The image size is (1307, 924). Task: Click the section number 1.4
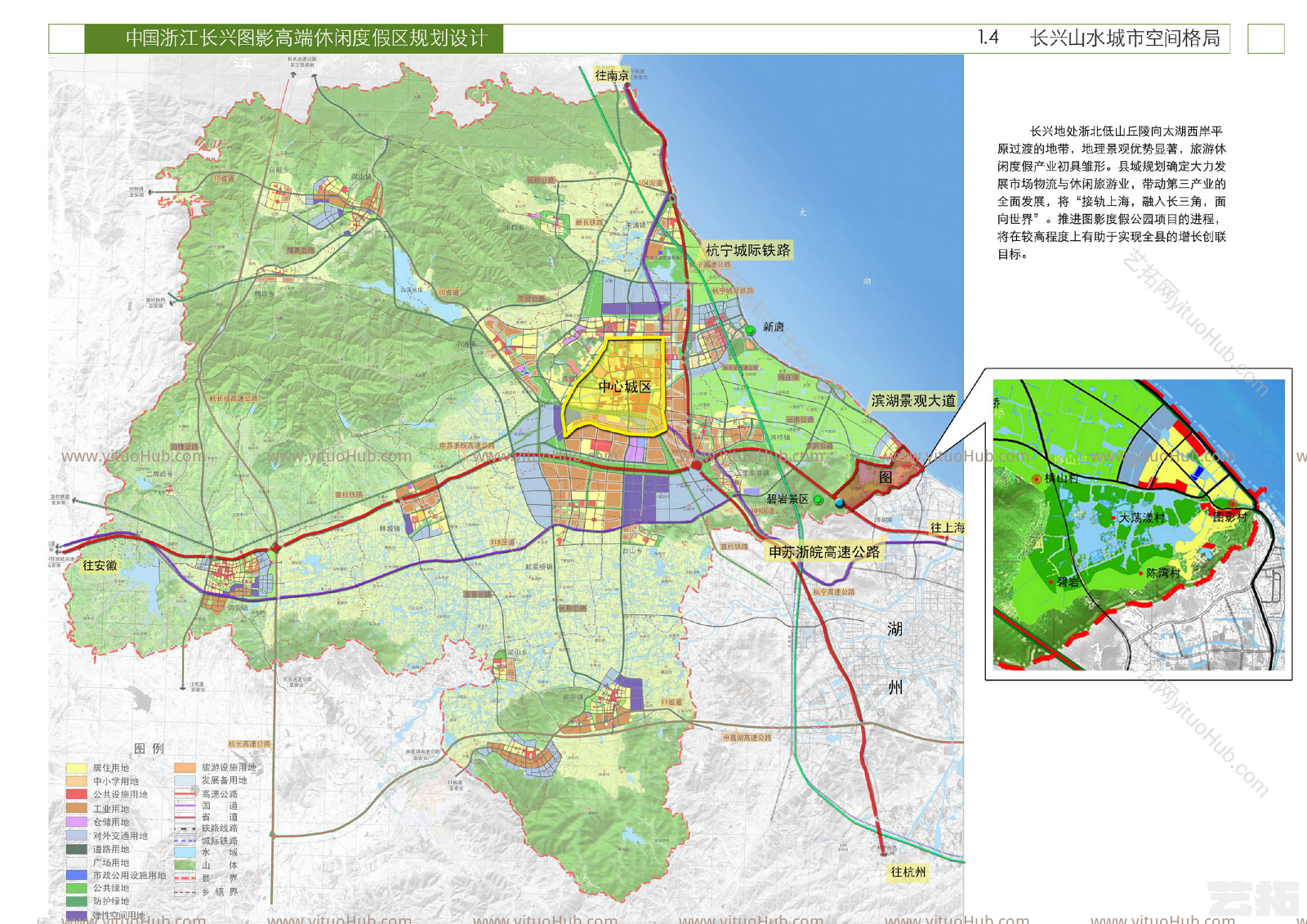988,38
